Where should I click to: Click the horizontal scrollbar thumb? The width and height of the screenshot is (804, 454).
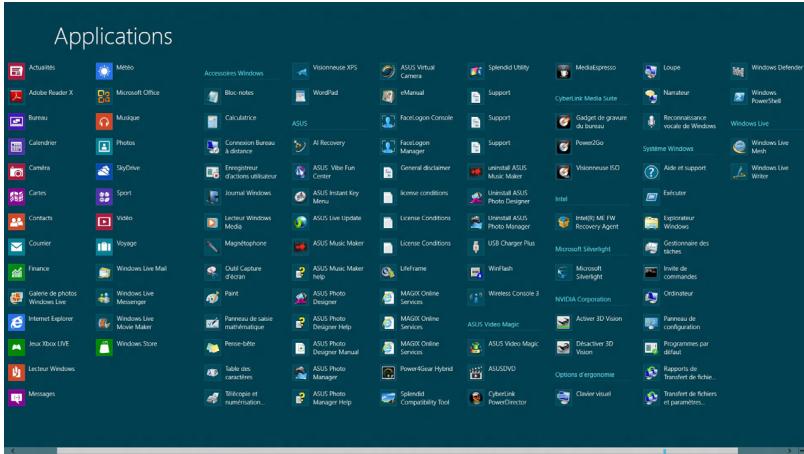[x=397, y=450]
